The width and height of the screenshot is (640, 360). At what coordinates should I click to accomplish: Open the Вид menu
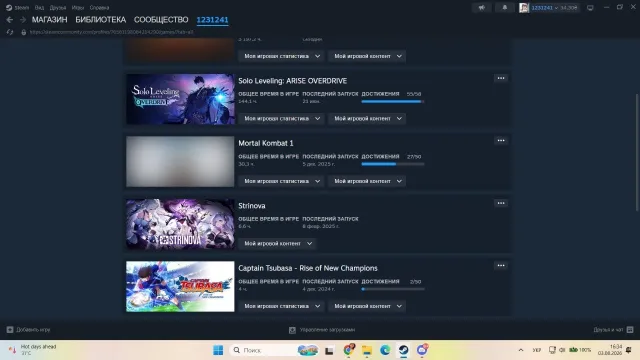tap(39, 7)
